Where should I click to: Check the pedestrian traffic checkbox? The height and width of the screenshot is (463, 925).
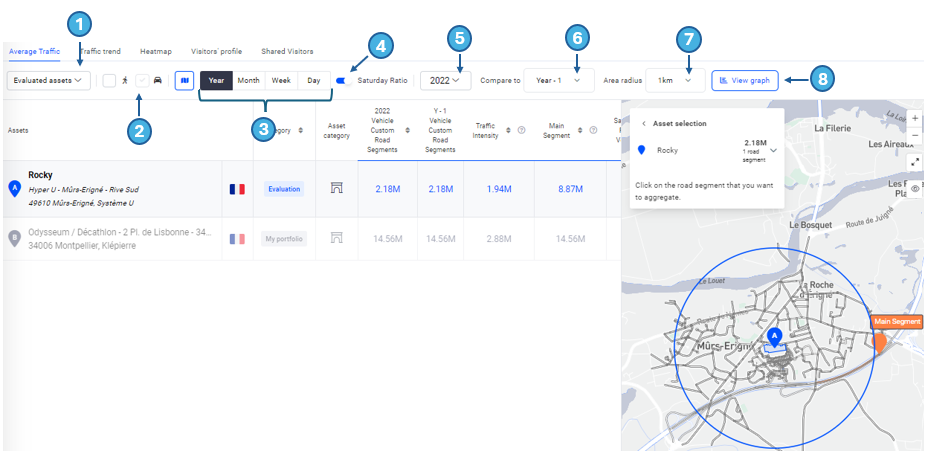[x=109, y=80]
